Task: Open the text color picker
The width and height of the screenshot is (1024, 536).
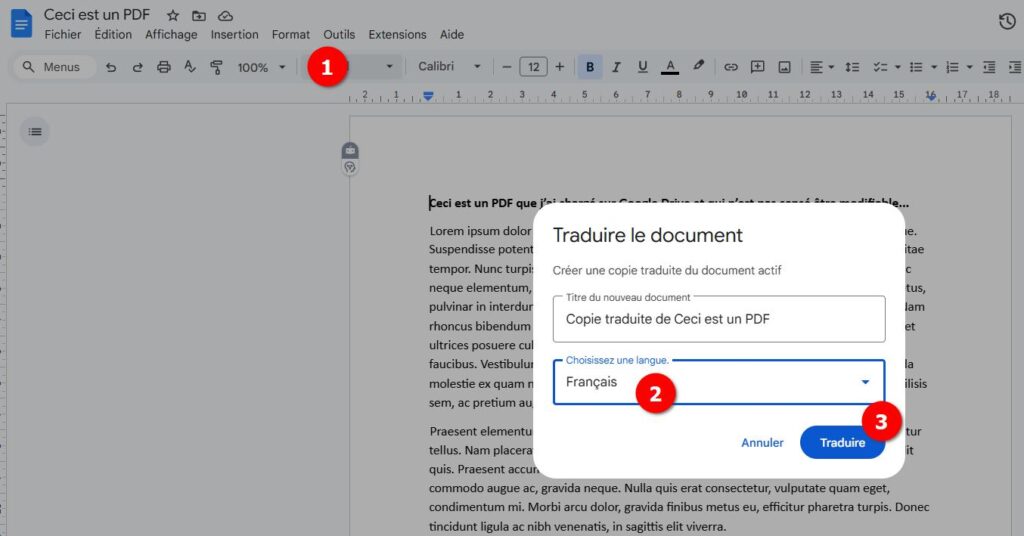Action: tap(669, 67)
